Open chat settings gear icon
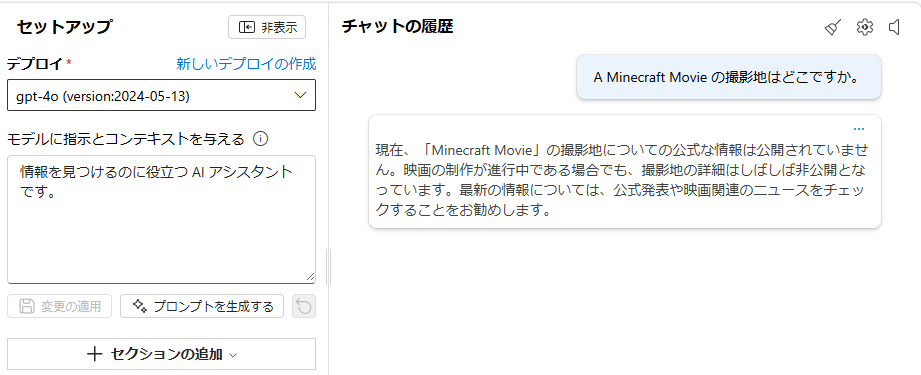921x375 pixels. pyautogui.click(x=865, y=27)
